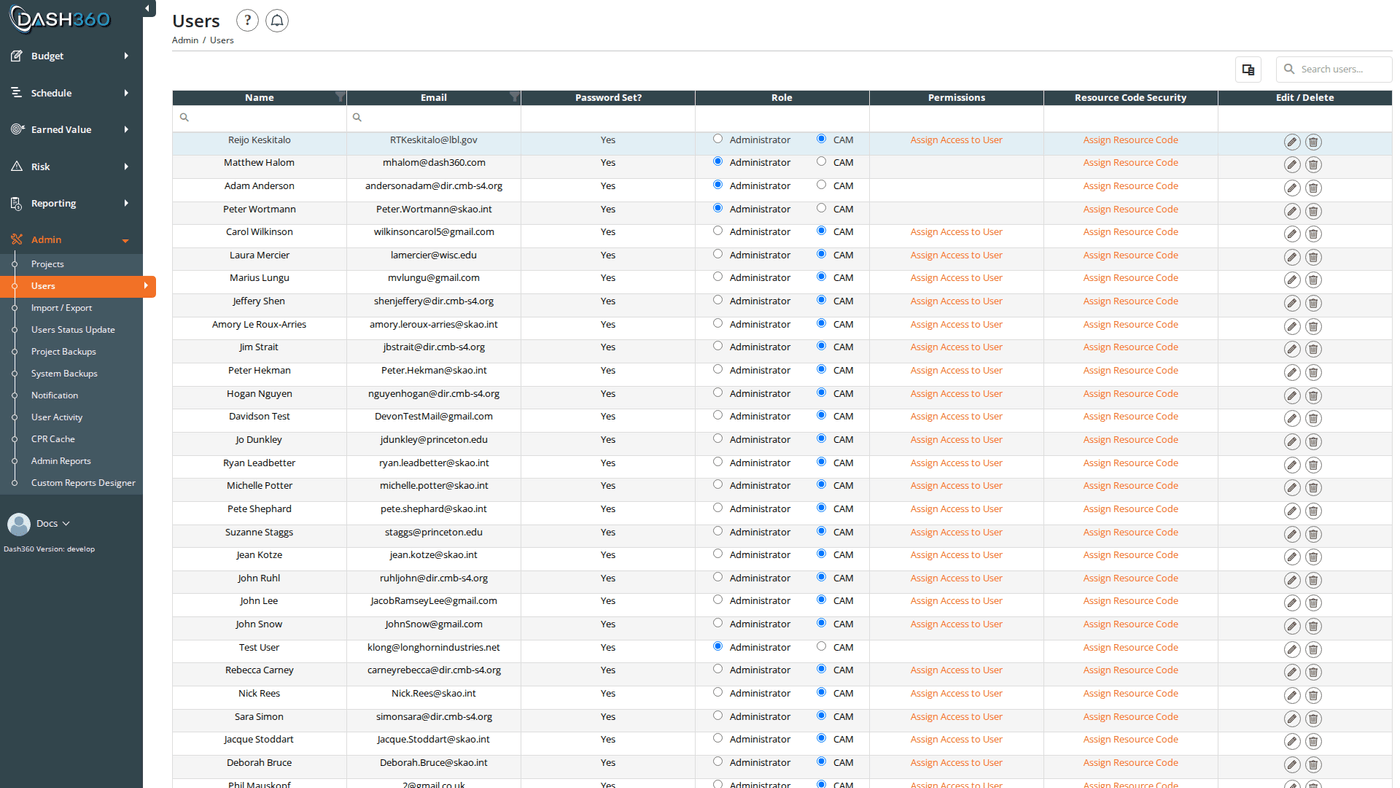
Task: Click the Email column filter icon
Action: (x=514, y=97)
